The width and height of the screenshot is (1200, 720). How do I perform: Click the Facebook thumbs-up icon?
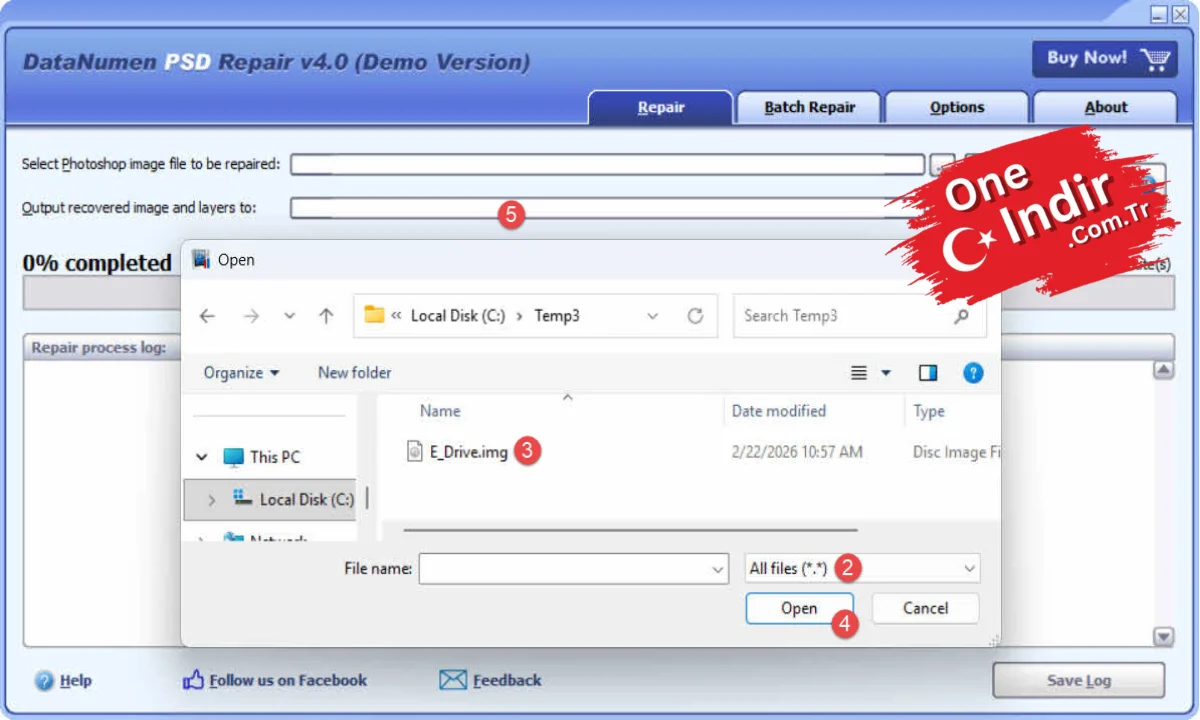coord(193,681)
